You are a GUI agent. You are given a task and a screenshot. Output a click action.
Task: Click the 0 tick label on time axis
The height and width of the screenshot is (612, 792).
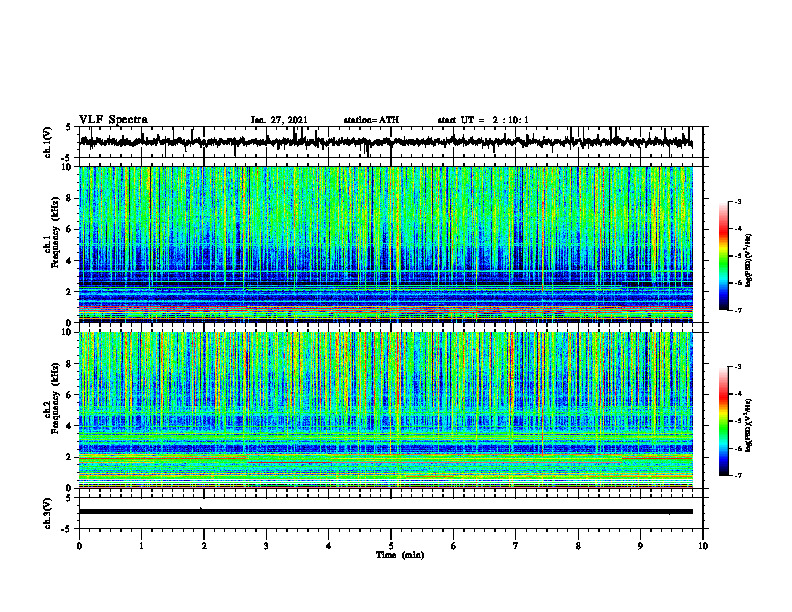pyautogui.click(x=79, y=546)
